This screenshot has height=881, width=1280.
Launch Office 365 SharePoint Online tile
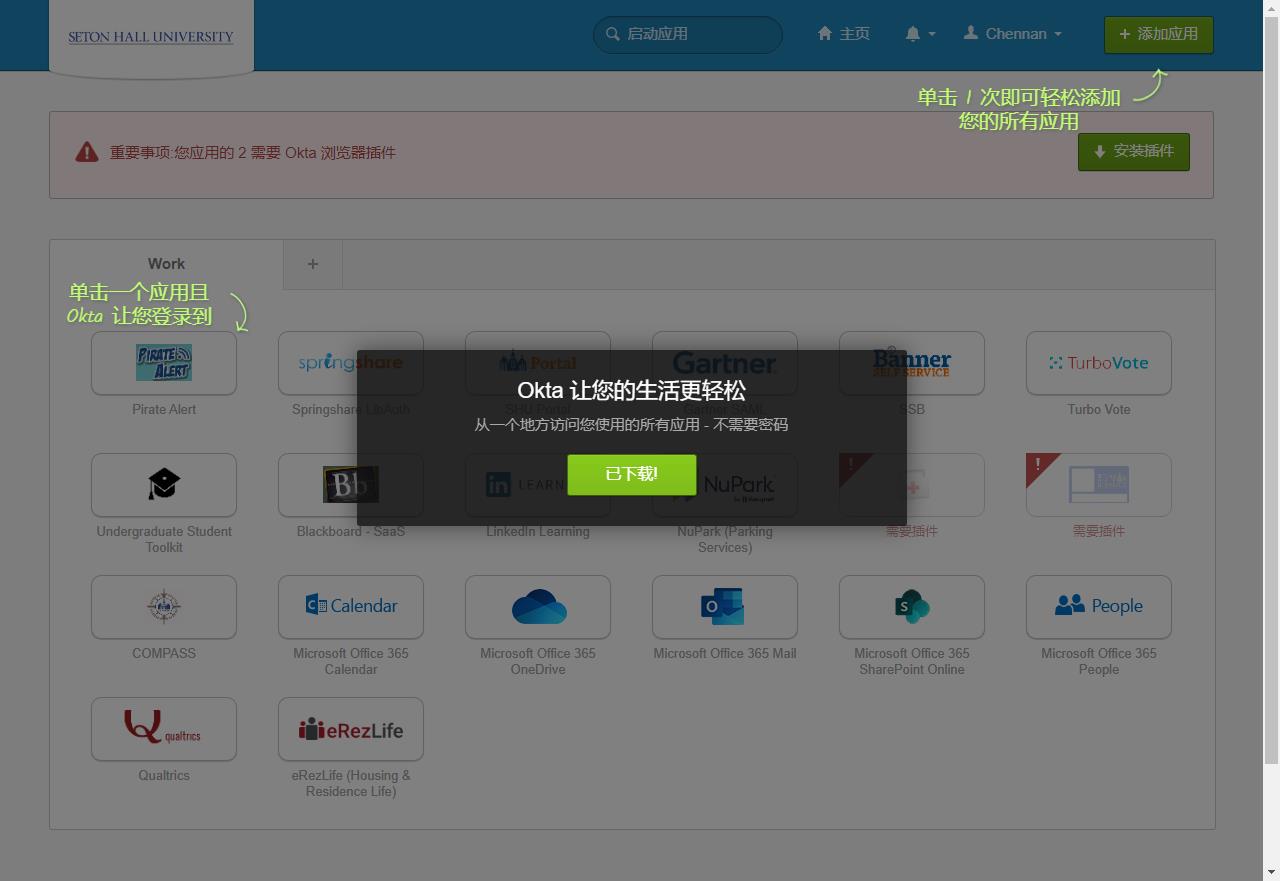pos(912,607)
